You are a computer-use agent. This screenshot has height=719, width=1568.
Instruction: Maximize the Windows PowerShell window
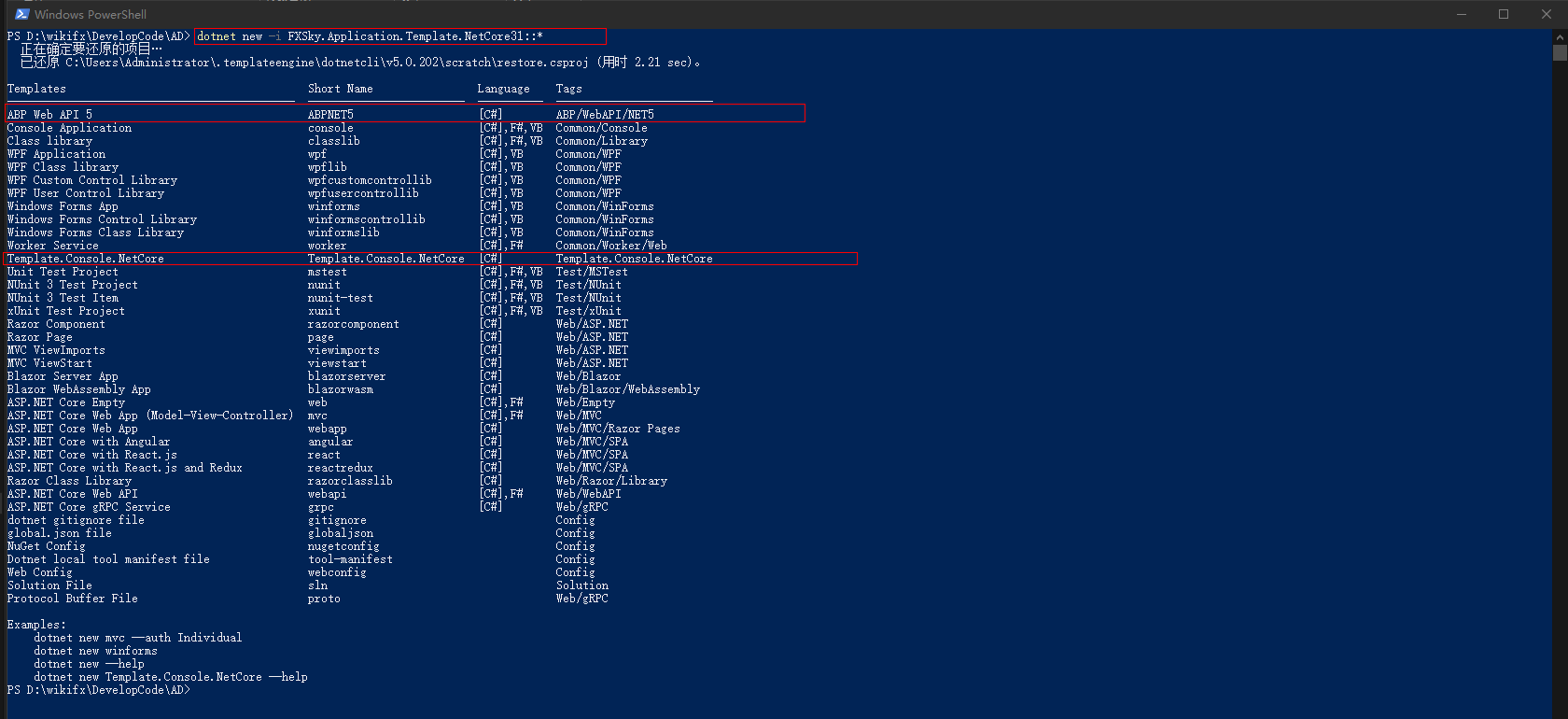coord(1504,14)
